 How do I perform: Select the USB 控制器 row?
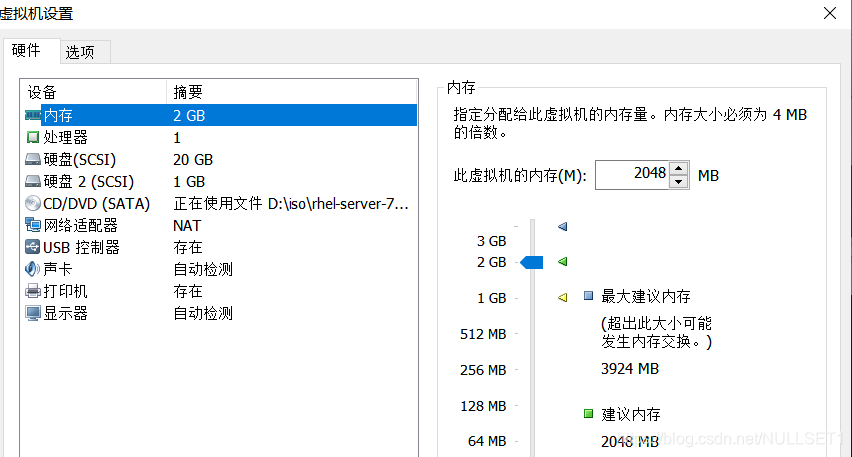(x=219, y=247)
